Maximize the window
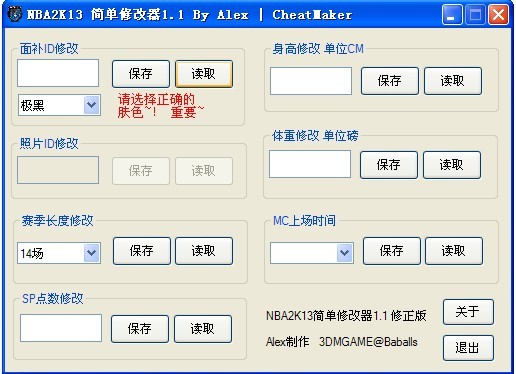The height and width of the screenshot is (374, 516). (x=475, y=15)
